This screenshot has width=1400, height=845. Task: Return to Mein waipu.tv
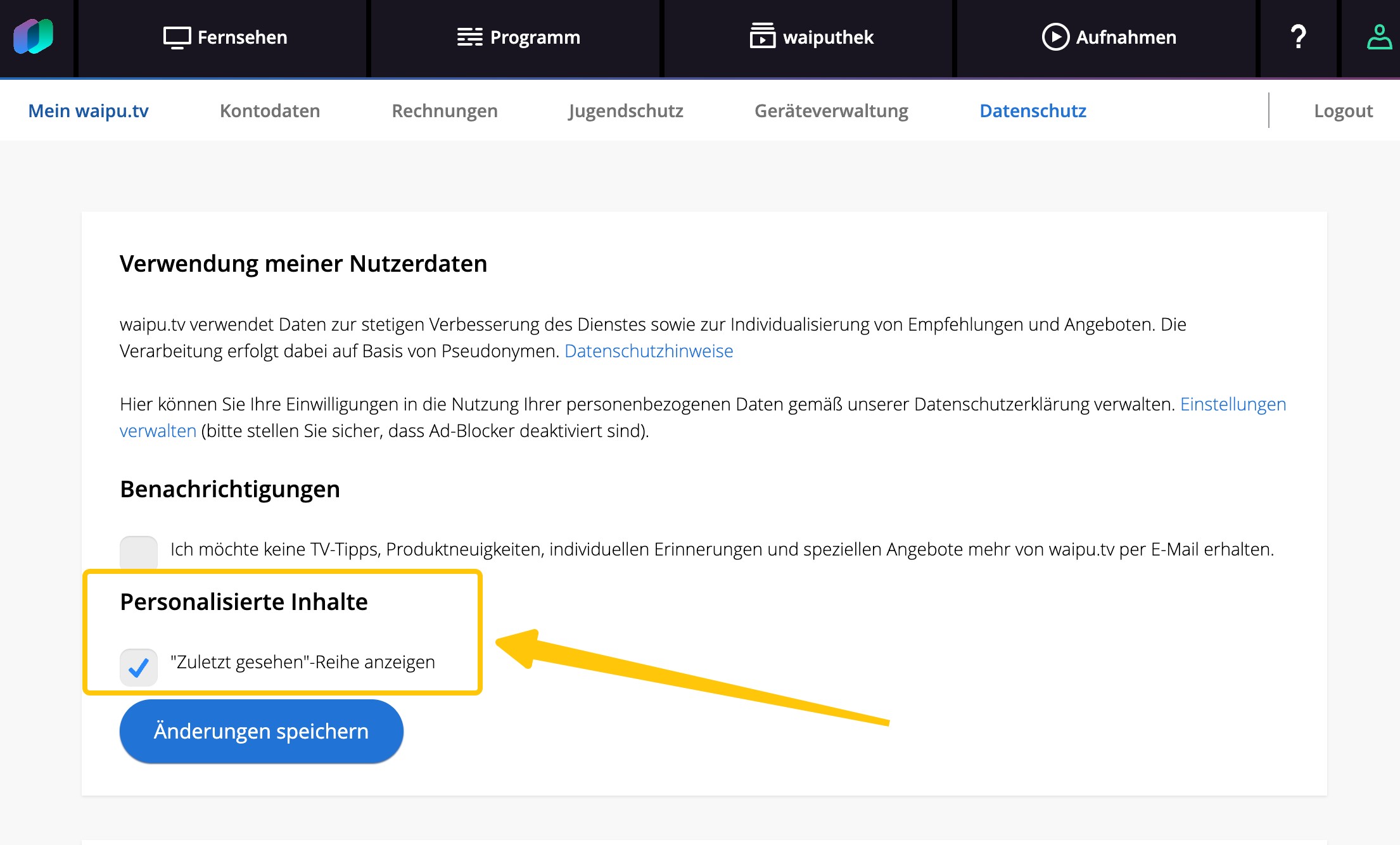click(89, 110)
